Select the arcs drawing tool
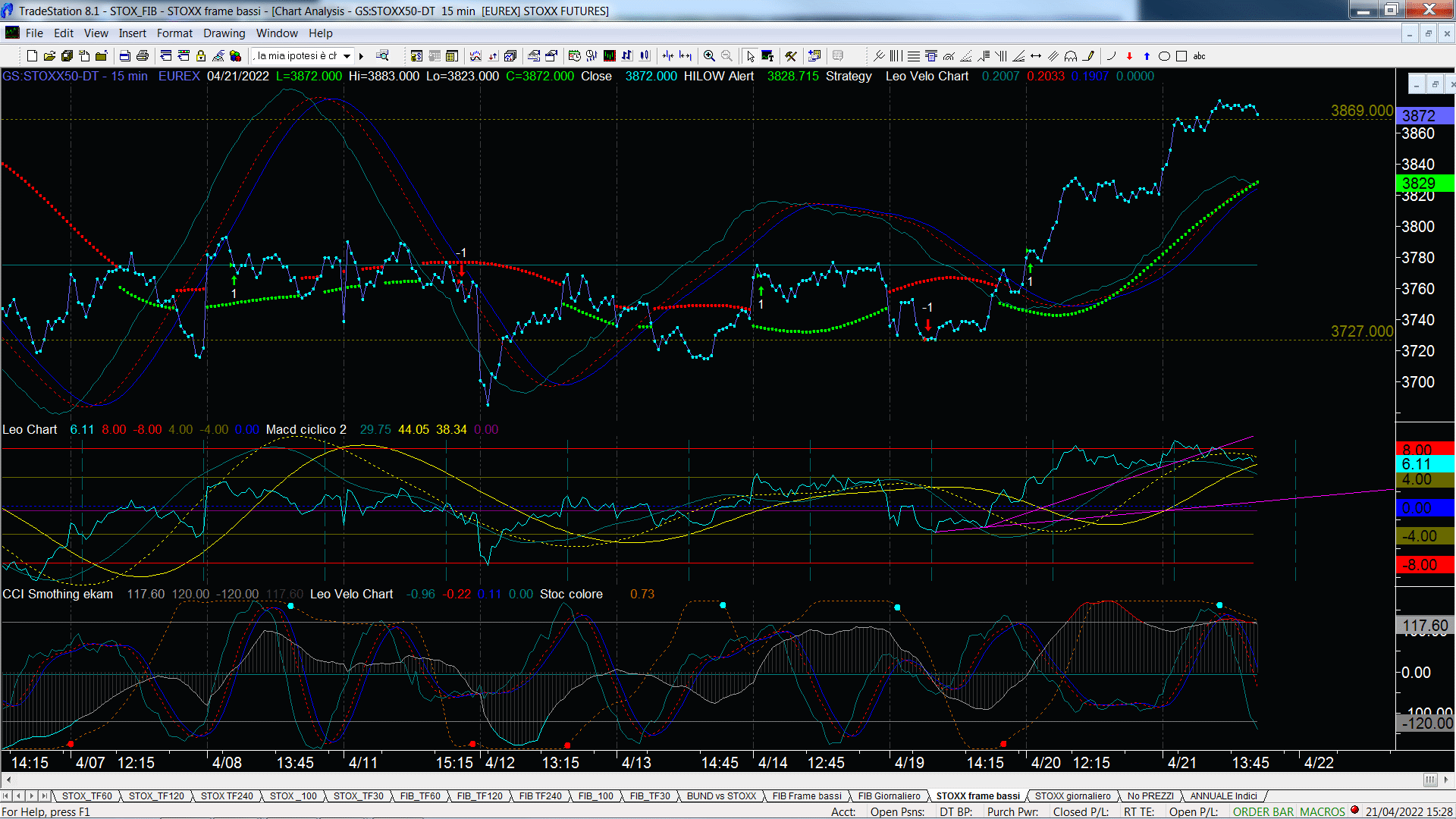This screenshot has width=1456, height=819. click(x=1071, y=56)
